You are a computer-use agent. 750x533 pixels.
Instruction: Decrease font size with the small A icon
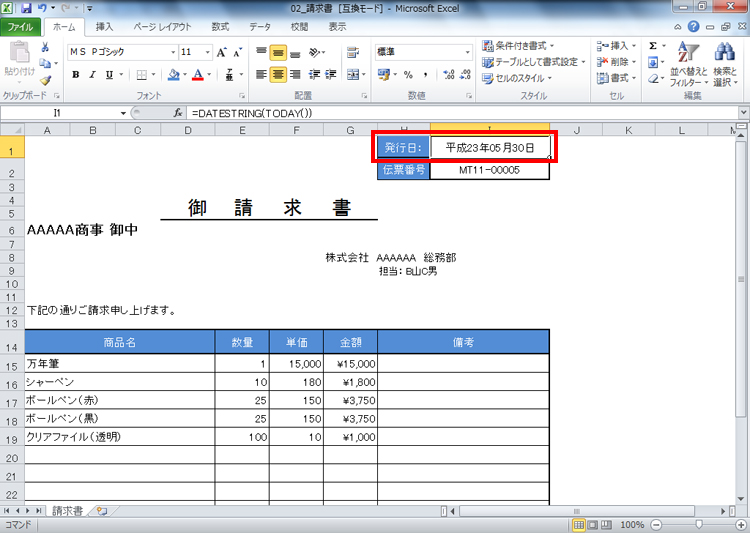click(237, 52)
